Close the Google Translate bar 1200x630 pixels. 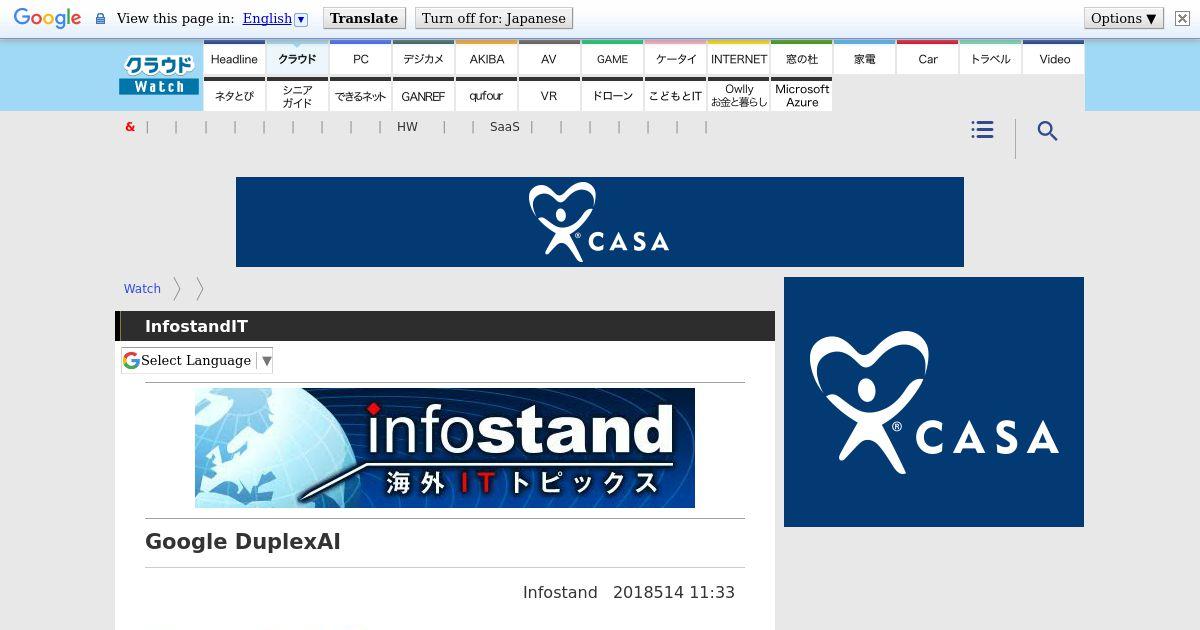coord(1182,18)
